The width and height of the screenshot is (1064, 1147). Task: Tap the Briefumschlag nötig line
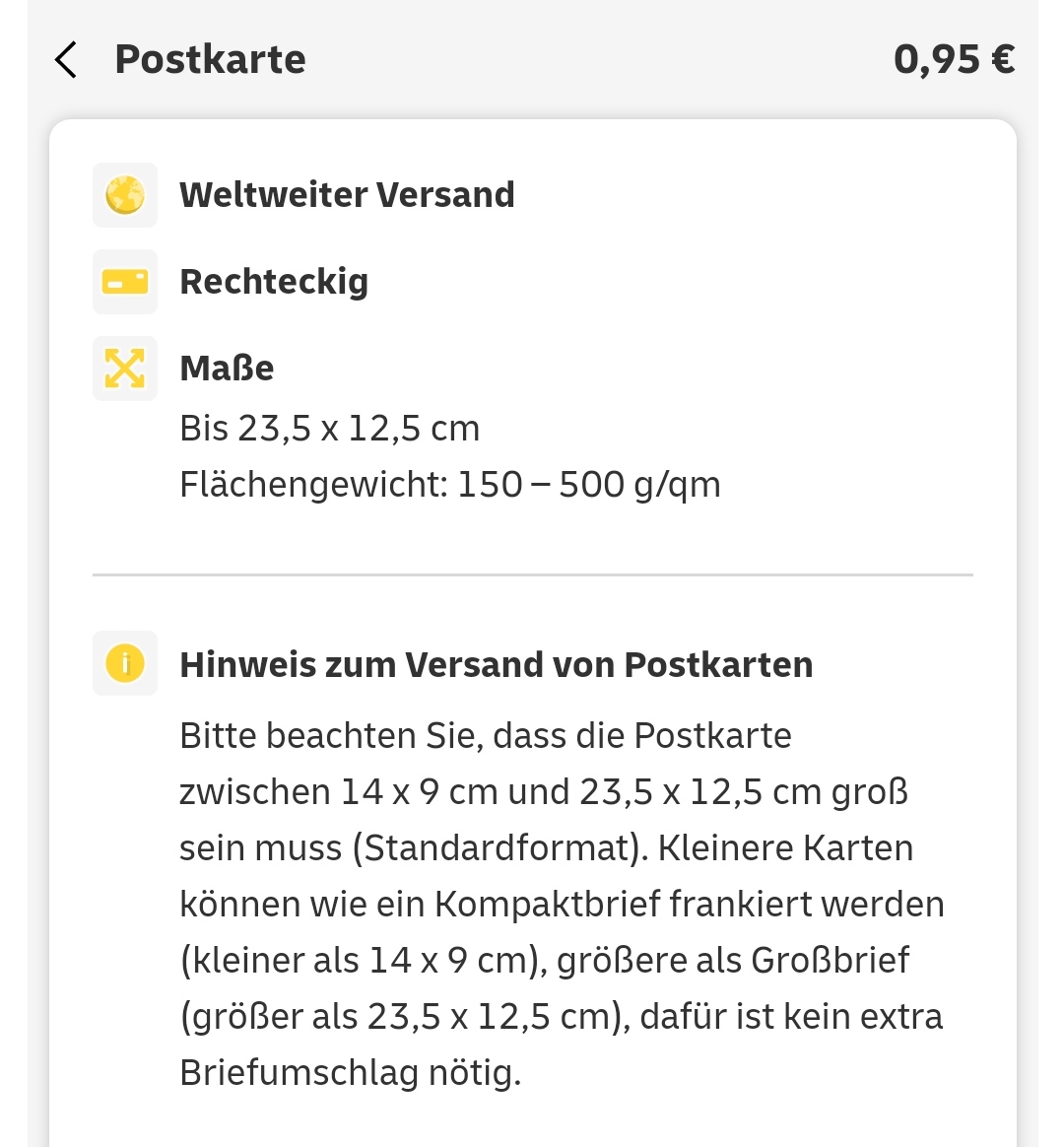pyautogui.click(x=351, y=1074)
